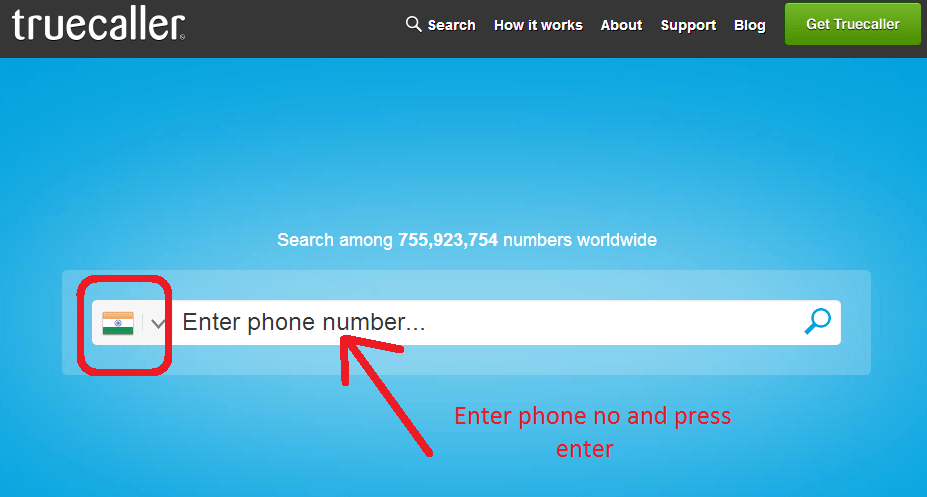
Task: Select the India flag country icon
Action: pos(118,323)
